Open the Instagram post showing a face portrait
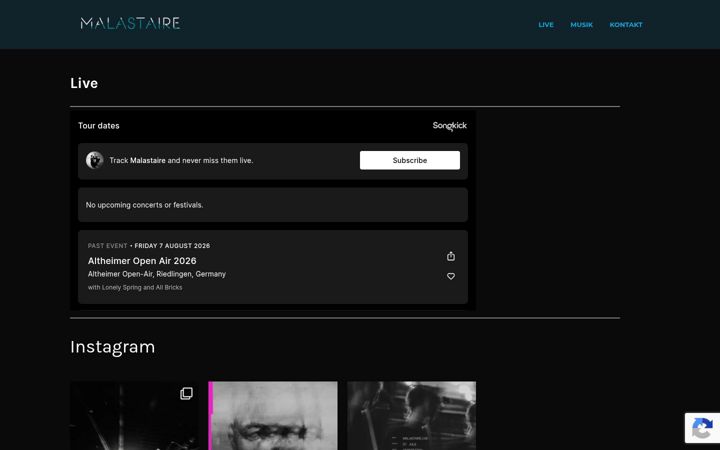Screen dimensions: 720x450 pos(273,416)
